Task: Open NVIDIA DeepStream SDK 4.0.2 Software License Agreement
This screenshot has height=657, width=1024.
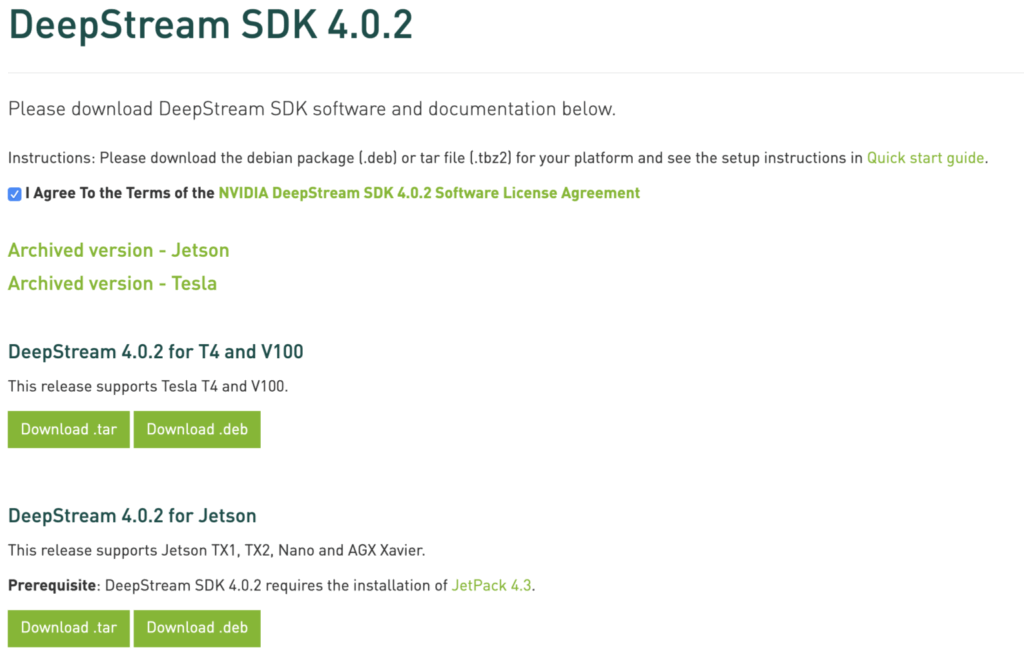Action: [429, 193]
